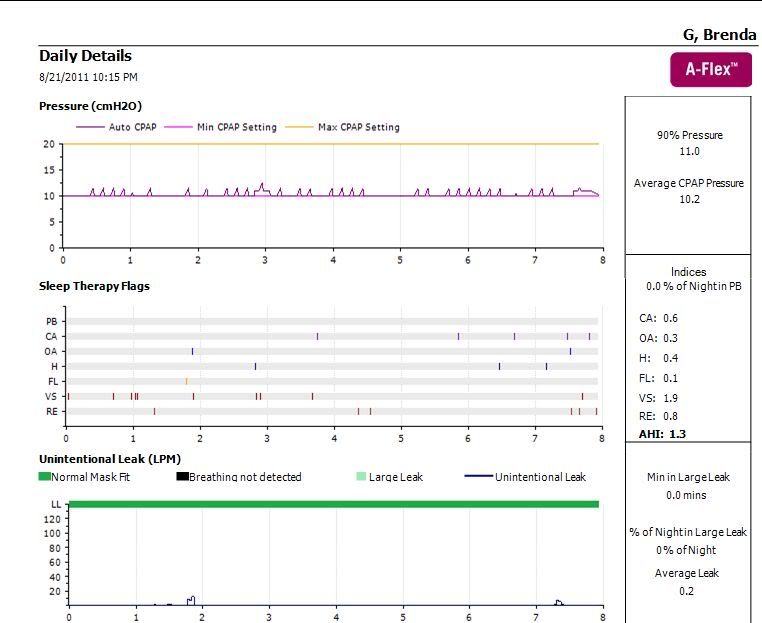Click the Unintentional Leak legend line
Screen dimensions: 762x623
click(x=478, y=477)
